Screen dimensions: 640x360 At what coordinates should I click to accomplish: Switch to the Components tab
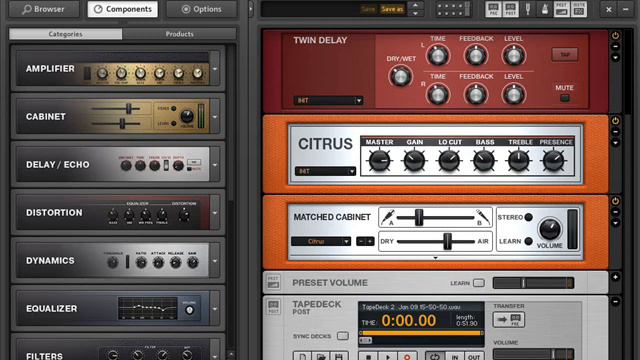tap(123, 9)
